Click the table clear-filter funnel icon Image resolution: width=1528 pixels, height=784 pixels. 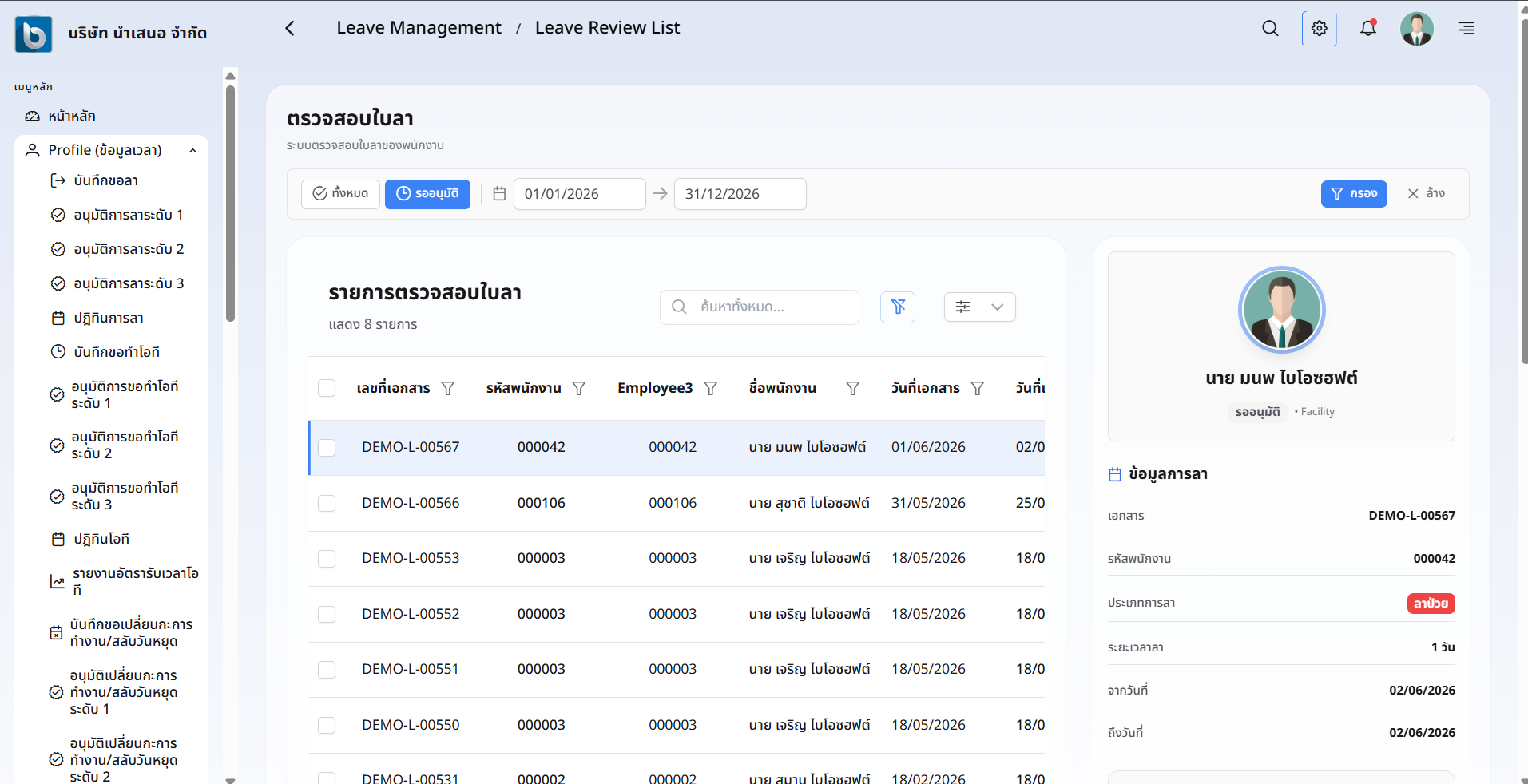pos(898,307)
